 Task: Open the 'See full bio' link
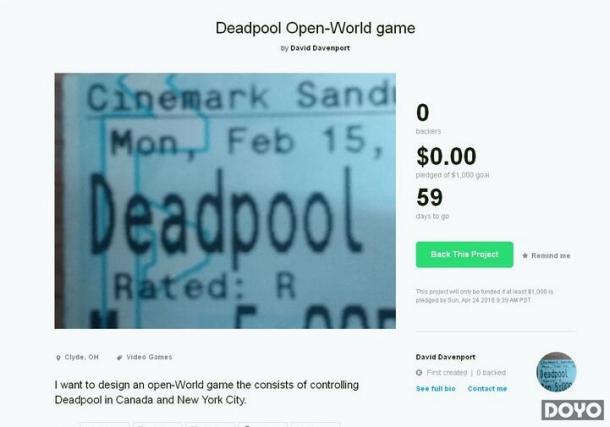(x=435, y=388)
